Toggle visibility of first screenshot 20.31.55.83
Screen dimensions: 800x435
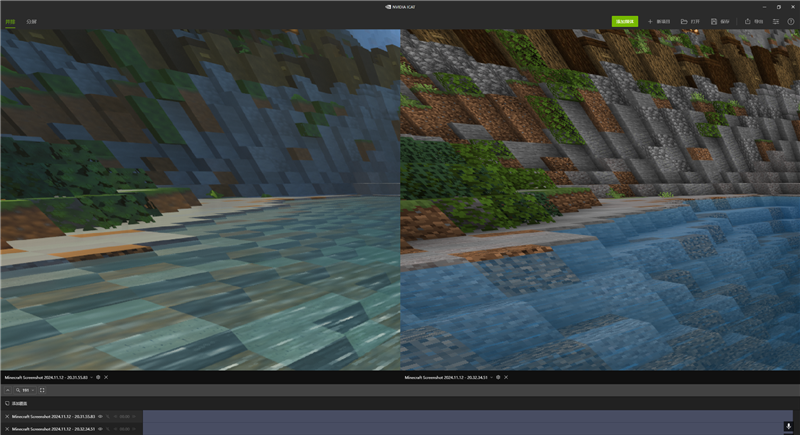click(100, 416)
